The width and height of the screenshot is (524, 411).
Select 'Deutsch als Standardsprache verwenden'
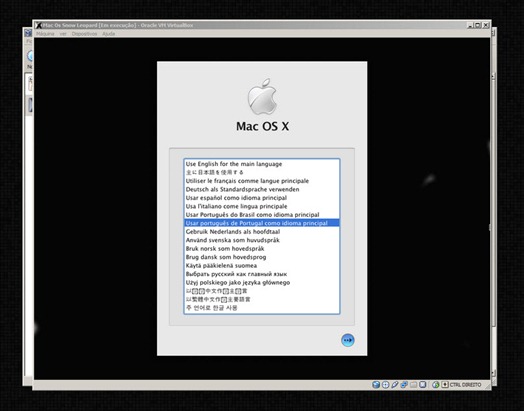pos(262,189)
